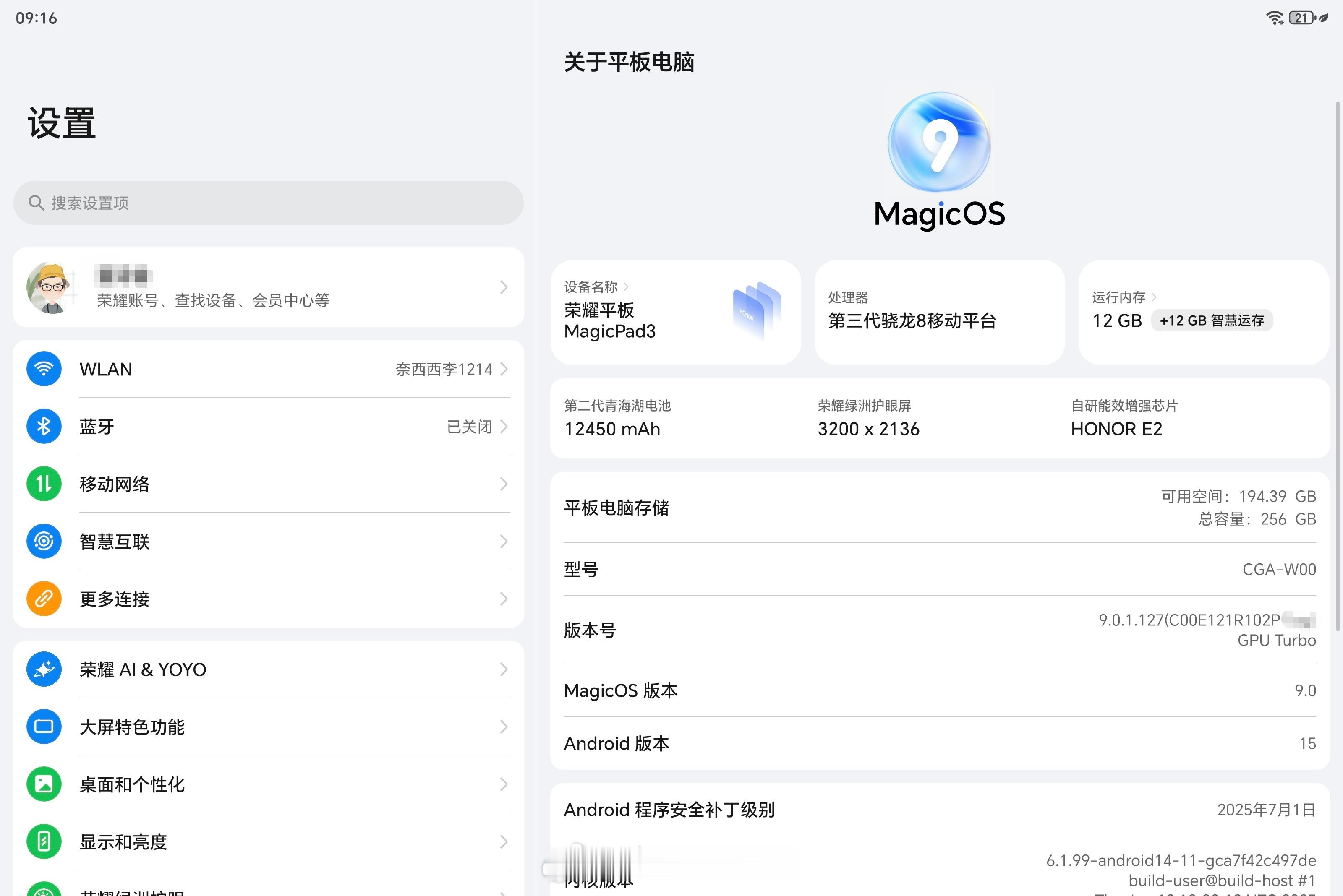The width and height of the screenshot is (1343, 896).
Task: Tap the battery level indicator showing 21
Action: coord(1302,18)
